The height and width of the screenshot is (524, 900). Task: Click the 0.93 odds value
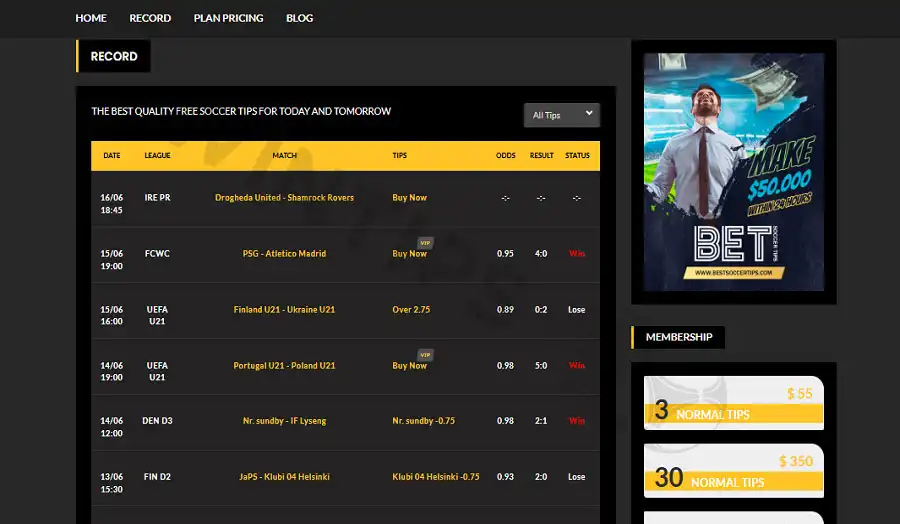pyautogui.click(x=505, y=476)
